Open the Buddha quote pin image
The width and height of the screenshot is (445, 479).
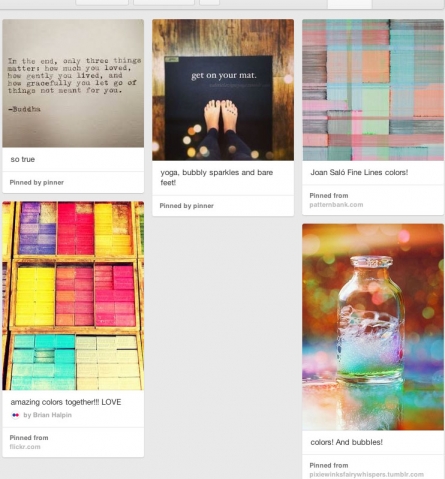coord(73,83)
